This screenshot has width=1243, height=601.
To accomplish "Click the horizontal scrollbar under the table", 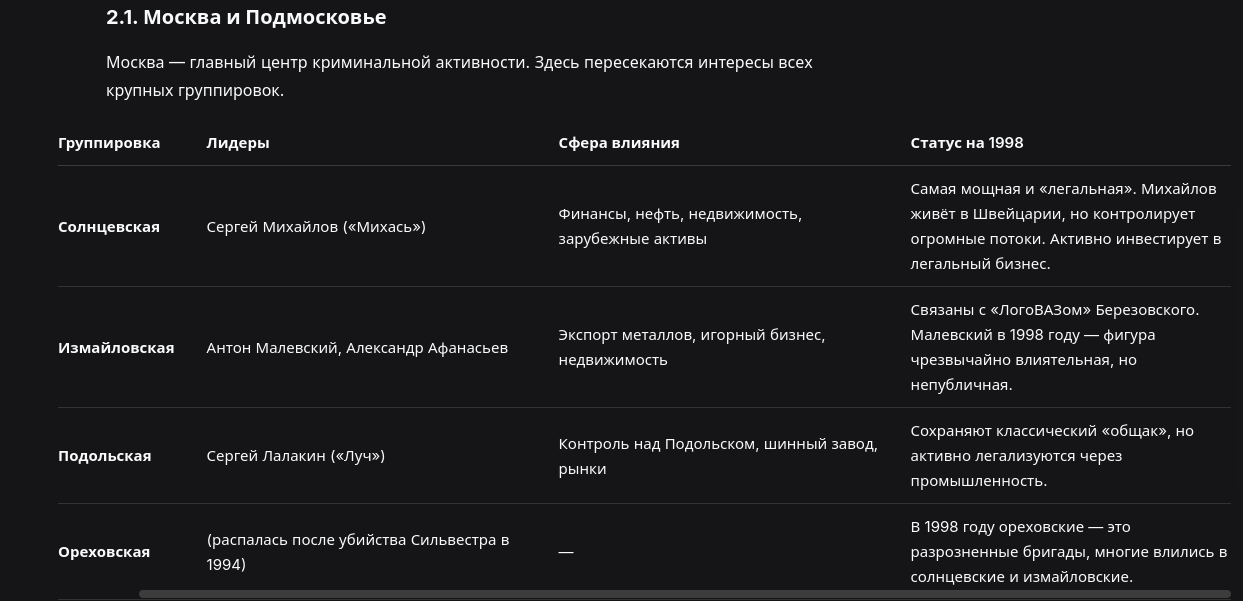I will [x=685, y=594].
